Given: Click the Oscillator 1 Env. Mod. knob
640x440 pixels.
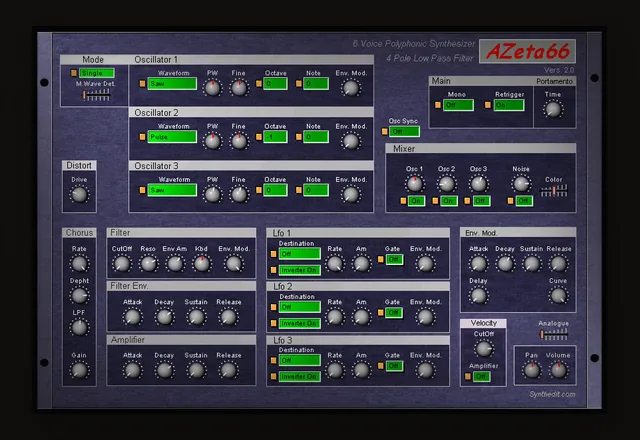Looking at the screenshot, I should click(351, 88).
